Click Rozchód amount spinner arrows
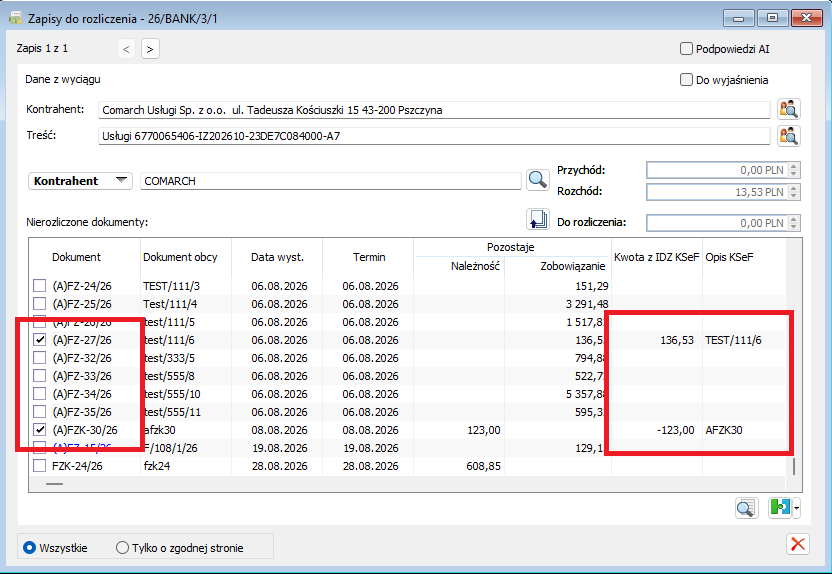This screenshot has width=832, height=574. point(794,192)
